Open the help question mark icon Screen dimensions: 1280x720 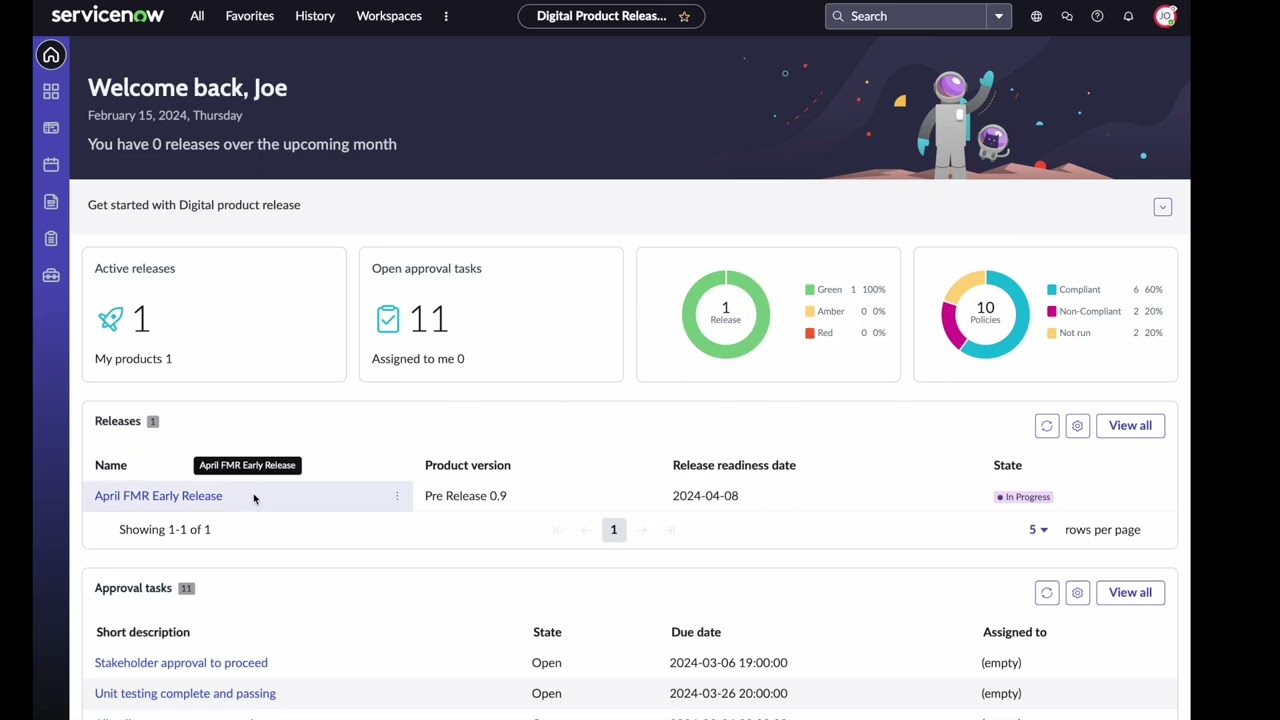[1097, 16]
